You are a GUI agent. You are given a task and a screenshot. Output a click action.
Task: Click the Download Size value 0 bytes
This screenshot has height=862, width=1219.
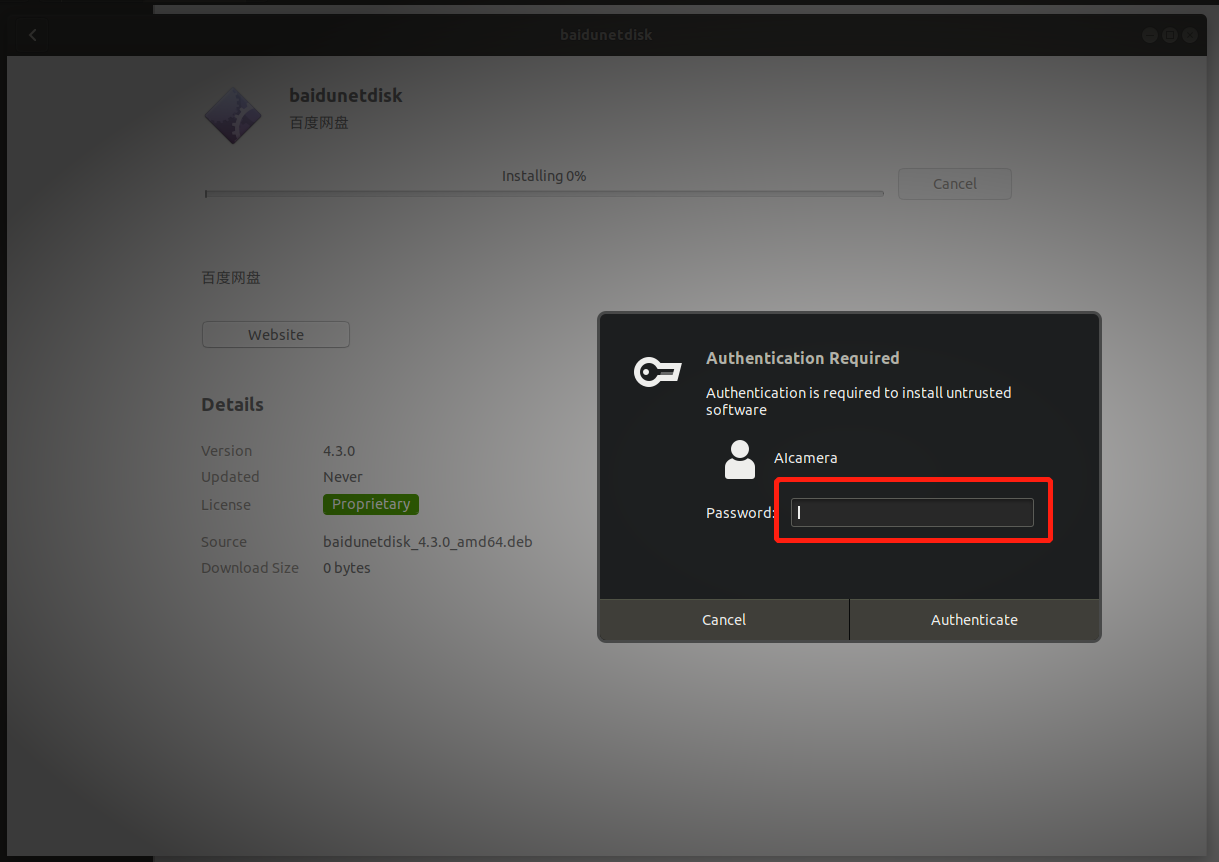[x=347, y=568]
